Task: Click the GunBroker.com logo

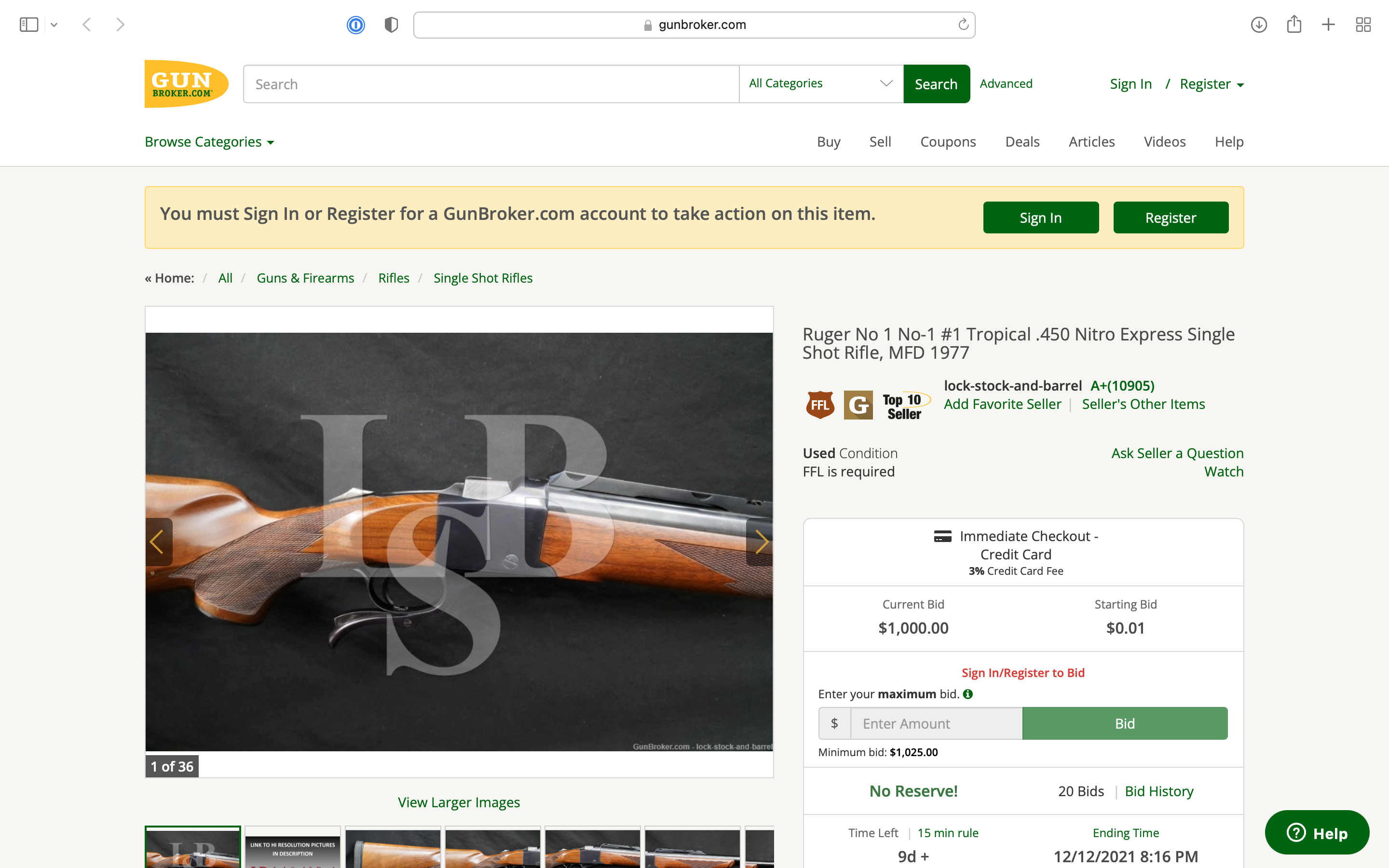Action: tap(187, 84)
